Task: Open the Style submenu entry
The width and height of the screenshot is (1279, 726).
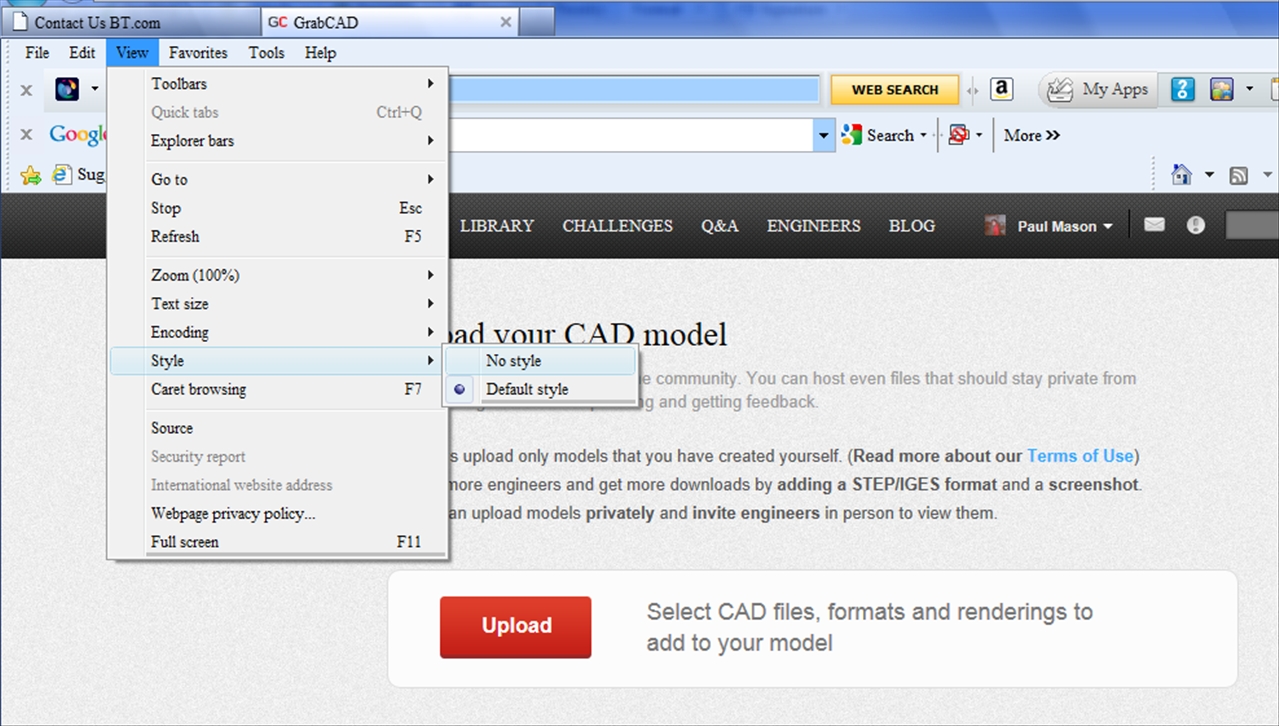Action: click(x=278, y=361)
